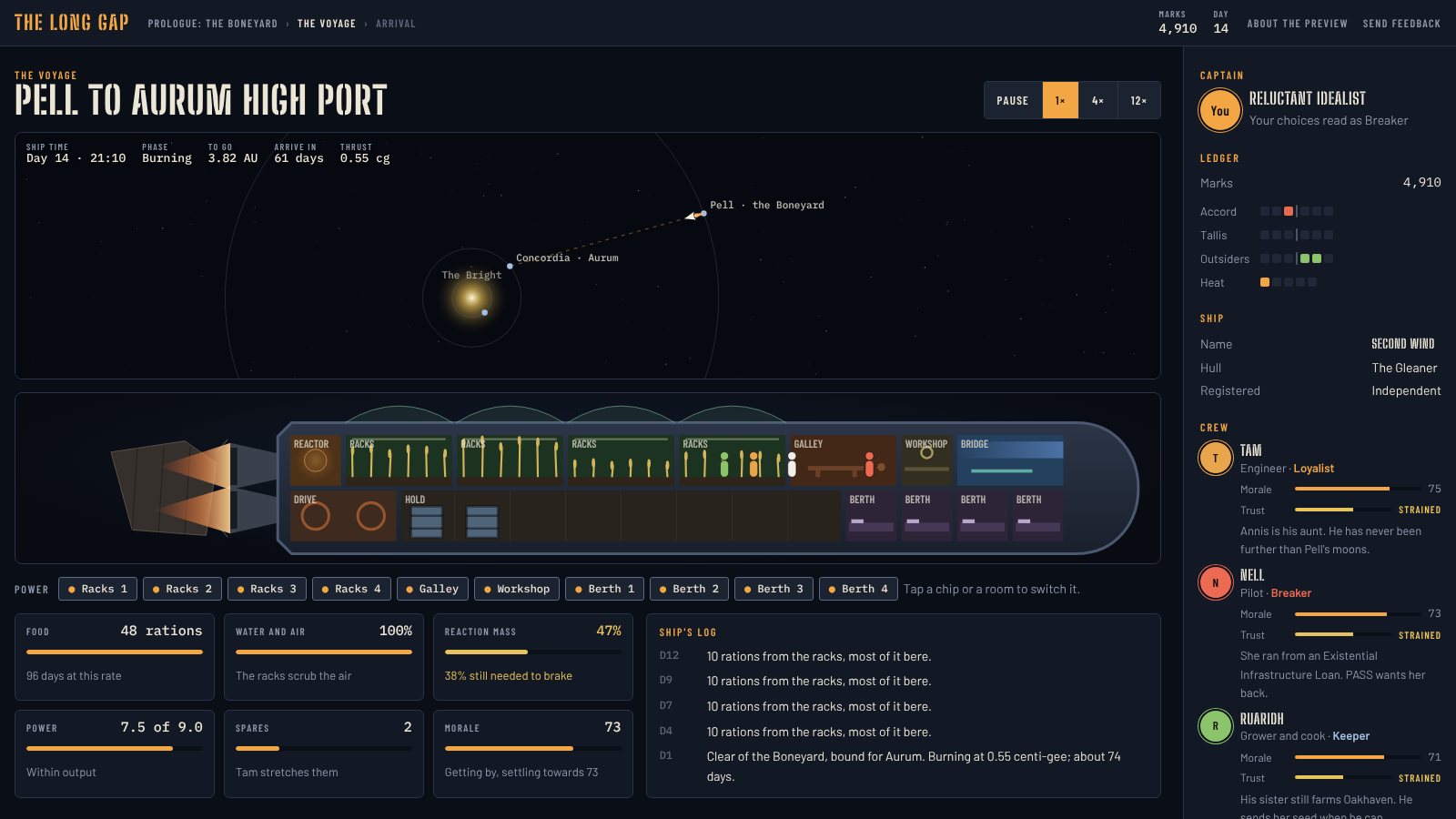Image resolution: width=1456 pixels, height=819 pixels.
Task: Click the Concordia · Aurum marker
Action: click(510, 266)
